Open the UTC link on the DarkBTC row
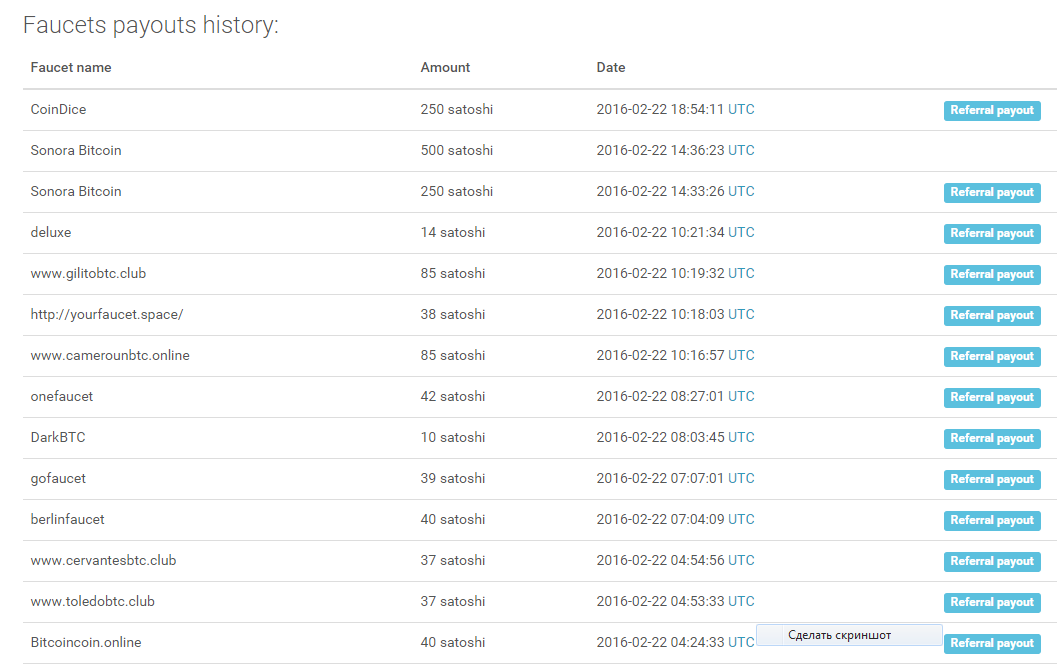Viewport: 1057px width, 664px height. click(x=741, y=437)
